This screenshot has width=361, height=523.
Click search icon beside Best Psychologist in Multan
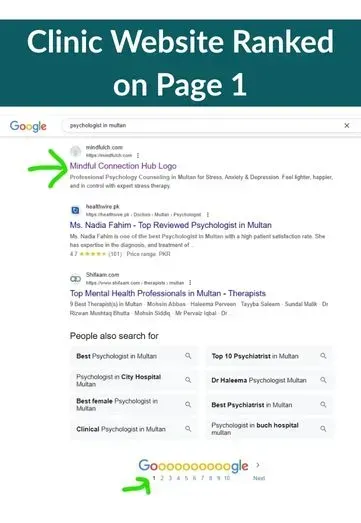(x=188, y=356)
